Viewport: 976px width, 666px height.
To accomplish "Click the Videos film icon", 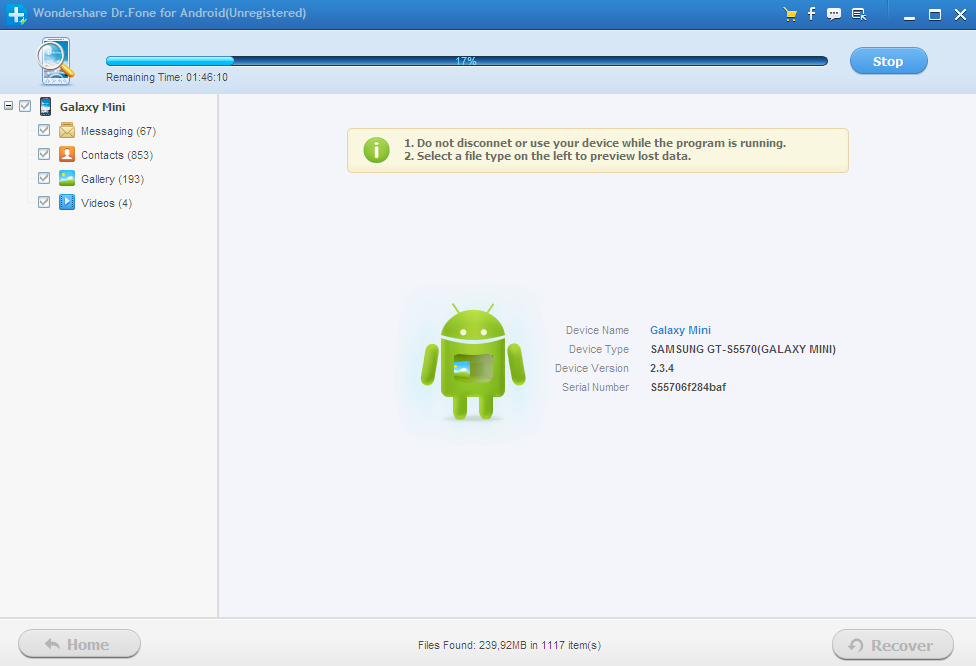I will tap(67, 202).
